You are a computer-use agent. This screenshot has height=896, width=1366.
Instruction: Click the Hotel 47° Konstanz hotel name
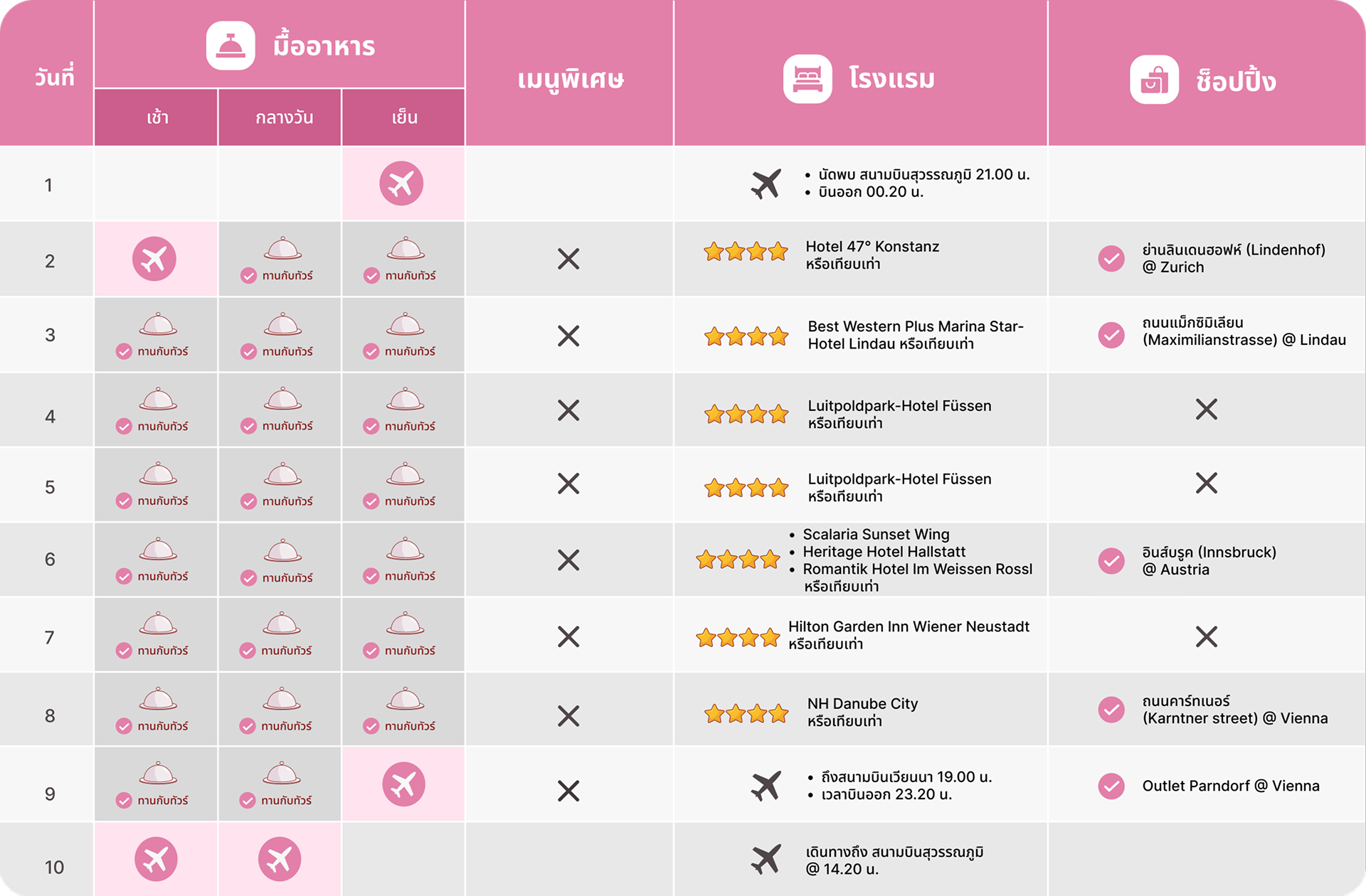[x=872, y=247]
